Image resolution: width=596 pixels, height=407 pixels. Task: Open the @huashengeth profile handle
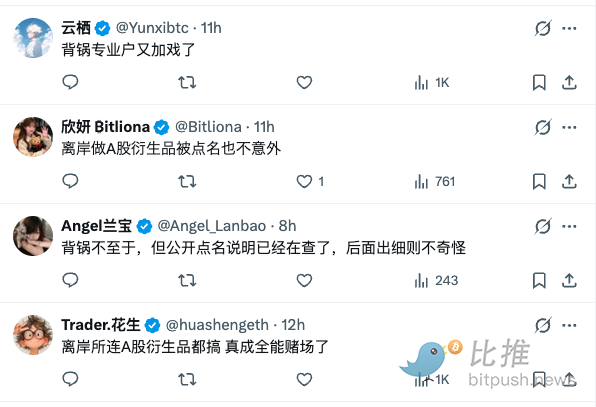[217, 325]
